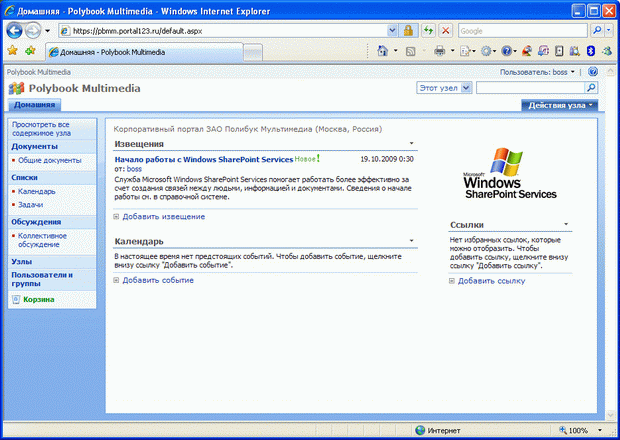Image resolution: width=620 pixels, height=440 pixels.
Task: Open search provider options dropdown
Action: tap(609, 30)
